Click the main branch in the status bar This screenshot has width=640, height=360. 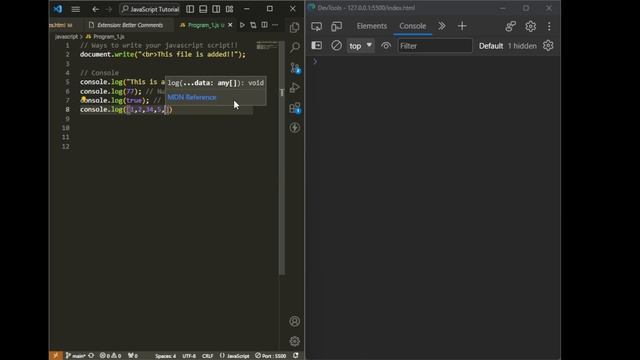click(75, 356)
